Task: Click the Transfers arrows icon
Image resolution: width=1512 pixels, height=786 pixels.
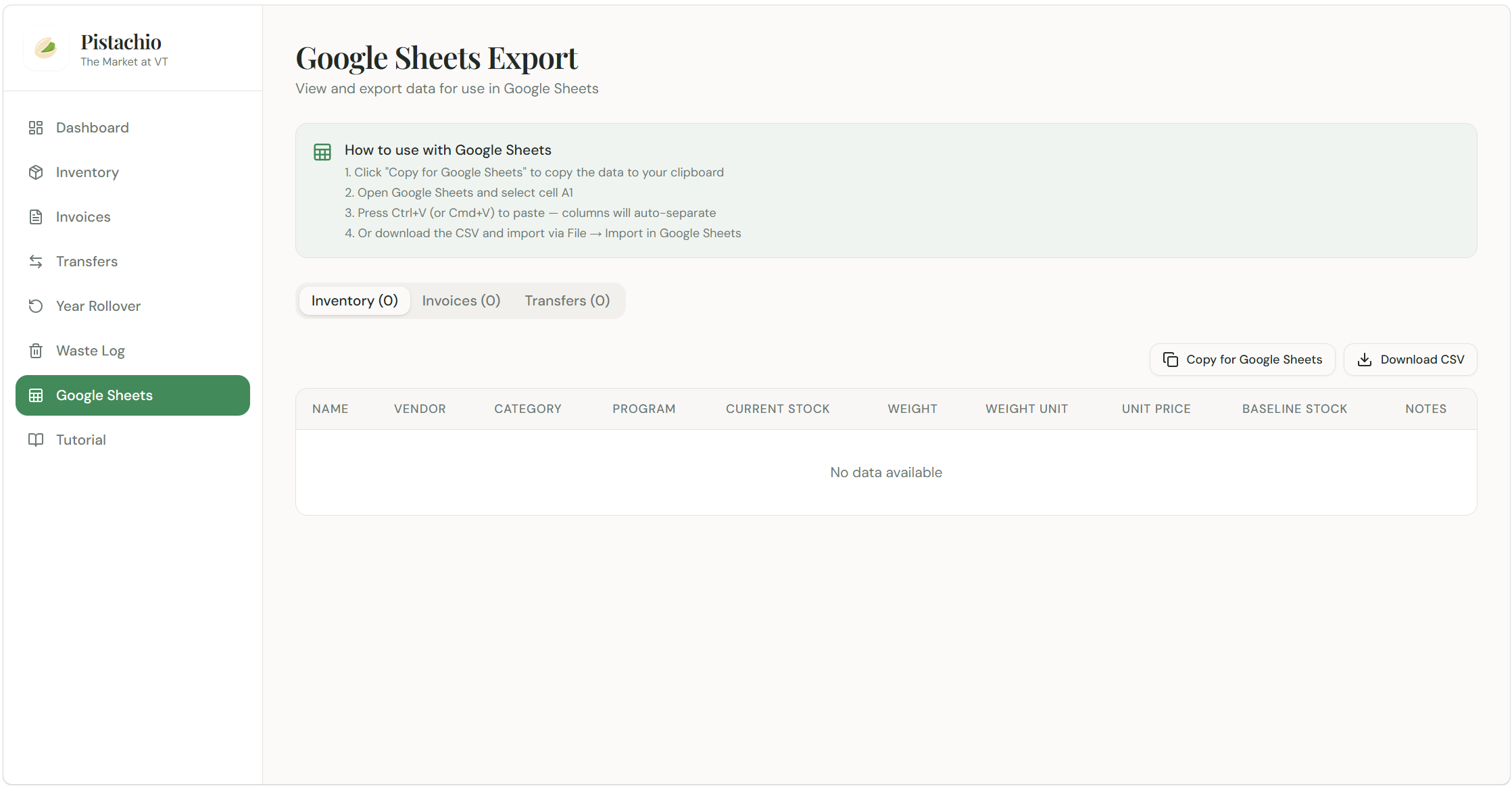Action: coord(36,262)
